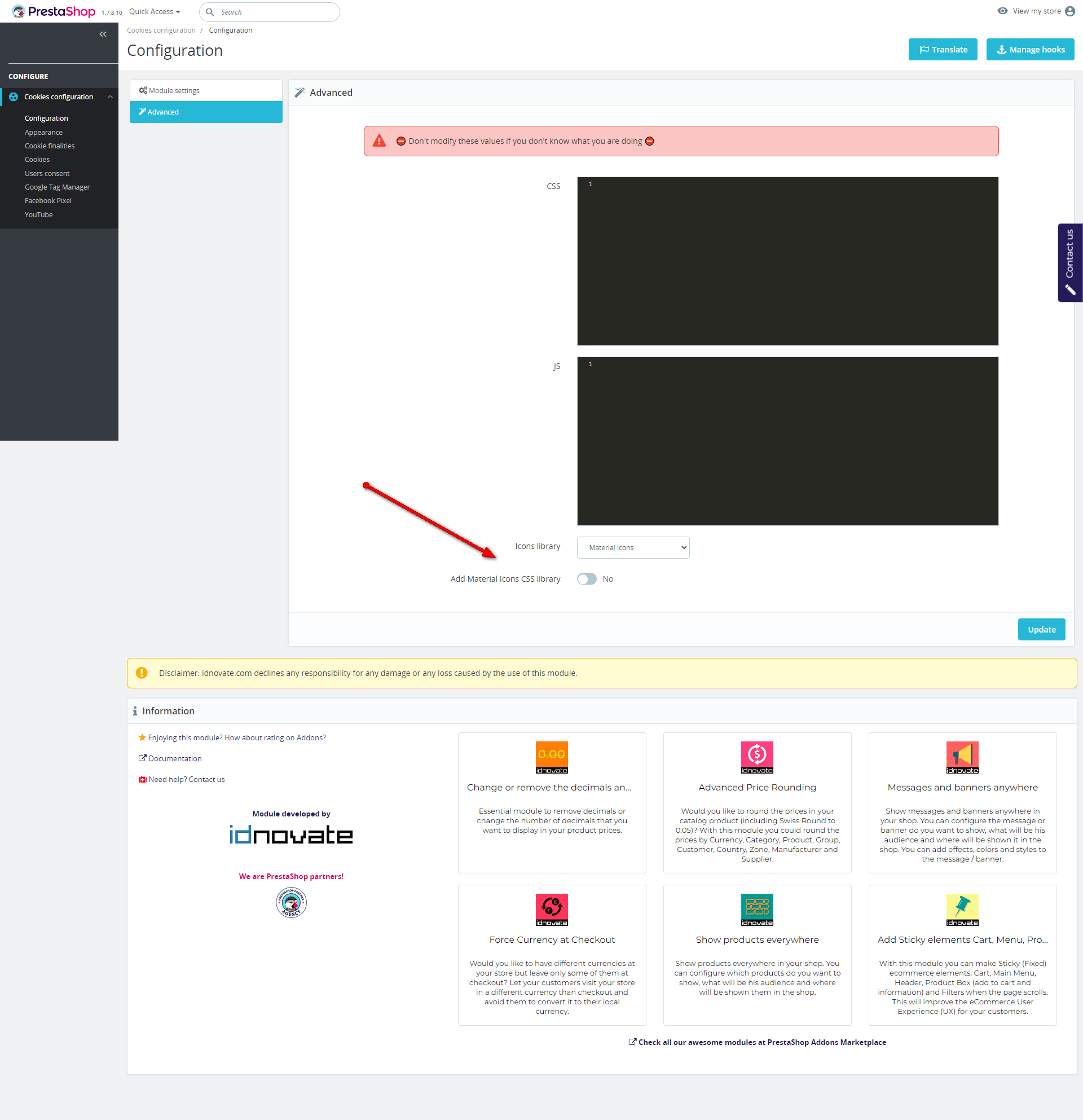Open the Icons library dropdown

(x=633, y=547)
